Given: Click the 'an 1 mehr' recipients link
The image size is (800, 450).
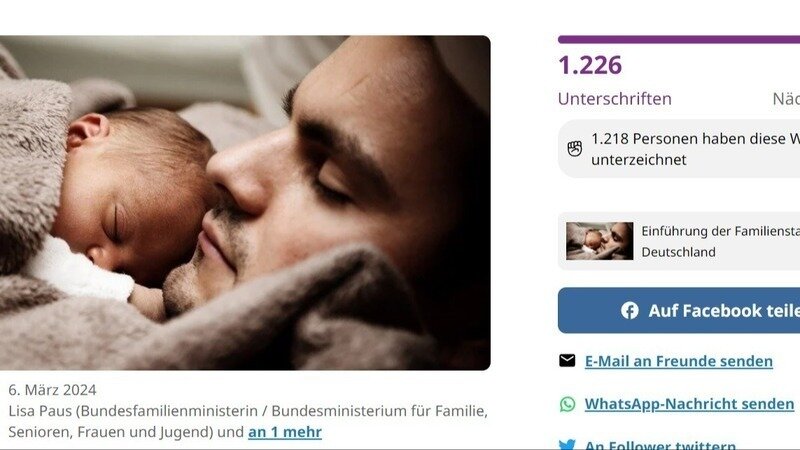Looking at the screenshot, I should [285, 432].
